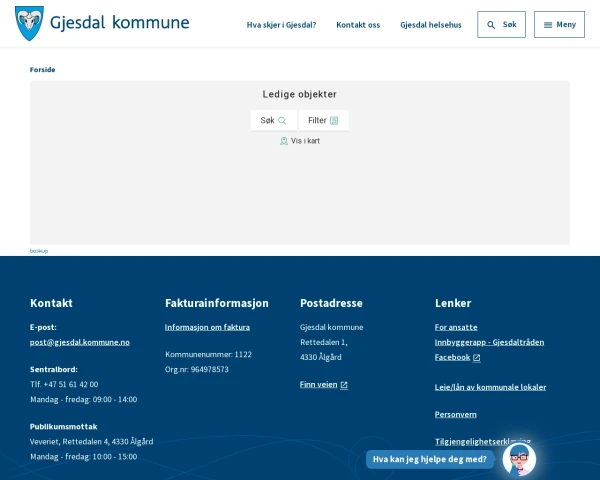Go to Hva skjer i Gjesdal?
600x480 pixels.
coord(281,25)
